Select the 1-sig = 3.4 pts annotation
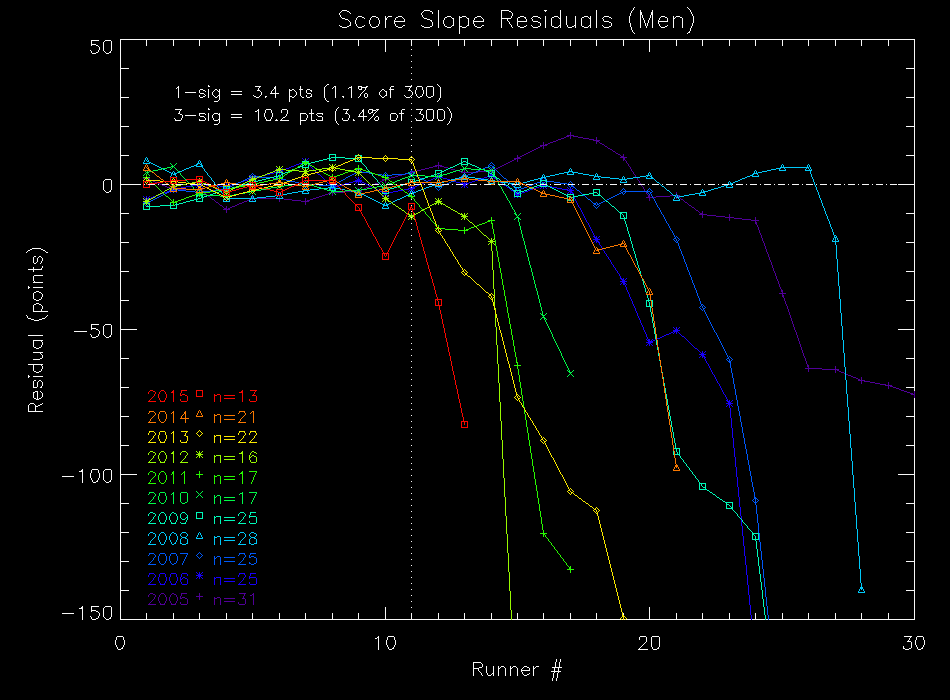 pos(308,93)
